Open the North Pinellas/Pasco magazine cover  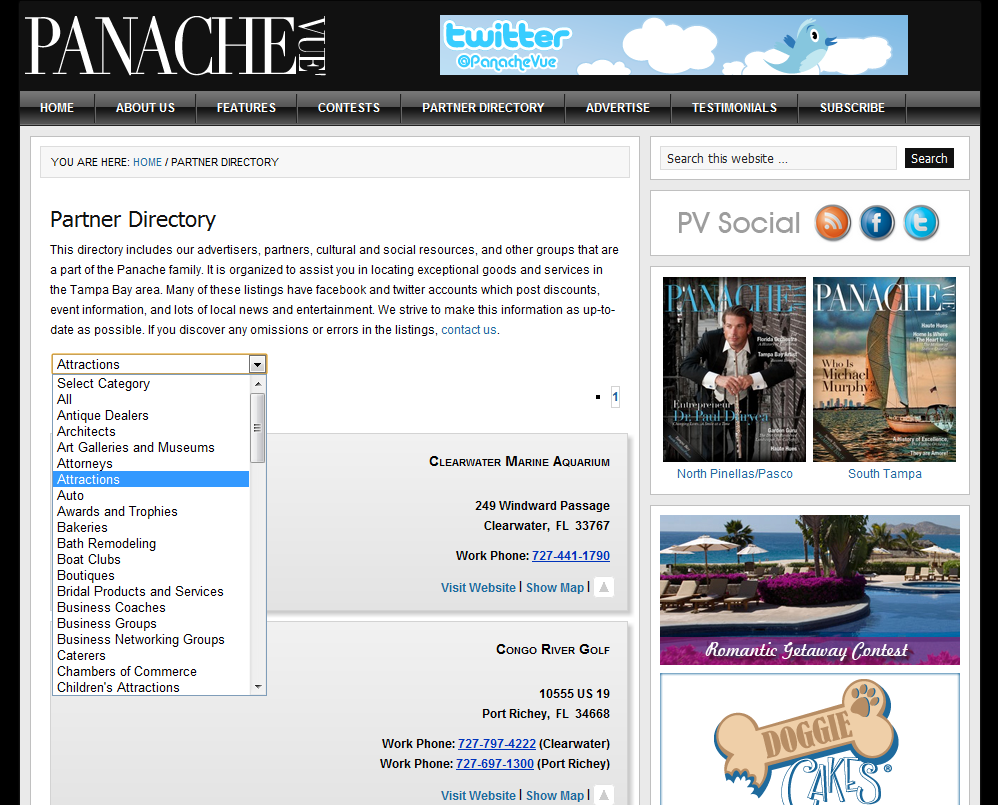(x=734, y=369)
